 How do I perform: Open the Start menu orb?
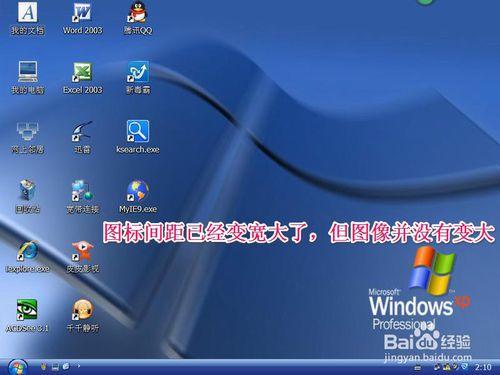point(17,367)
